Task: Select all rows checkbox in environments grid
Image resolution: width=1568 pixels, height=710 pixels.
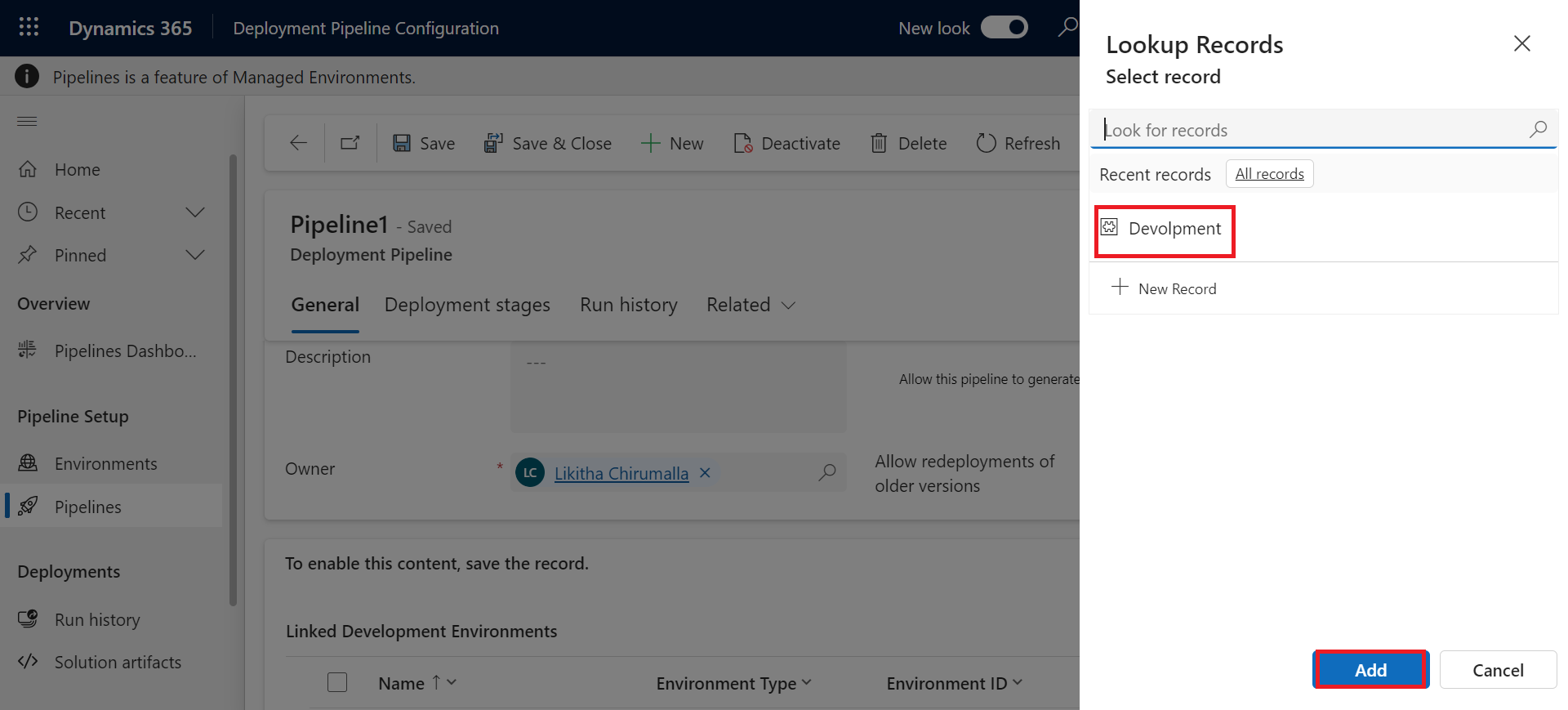Action: click(x=337, y=682)
